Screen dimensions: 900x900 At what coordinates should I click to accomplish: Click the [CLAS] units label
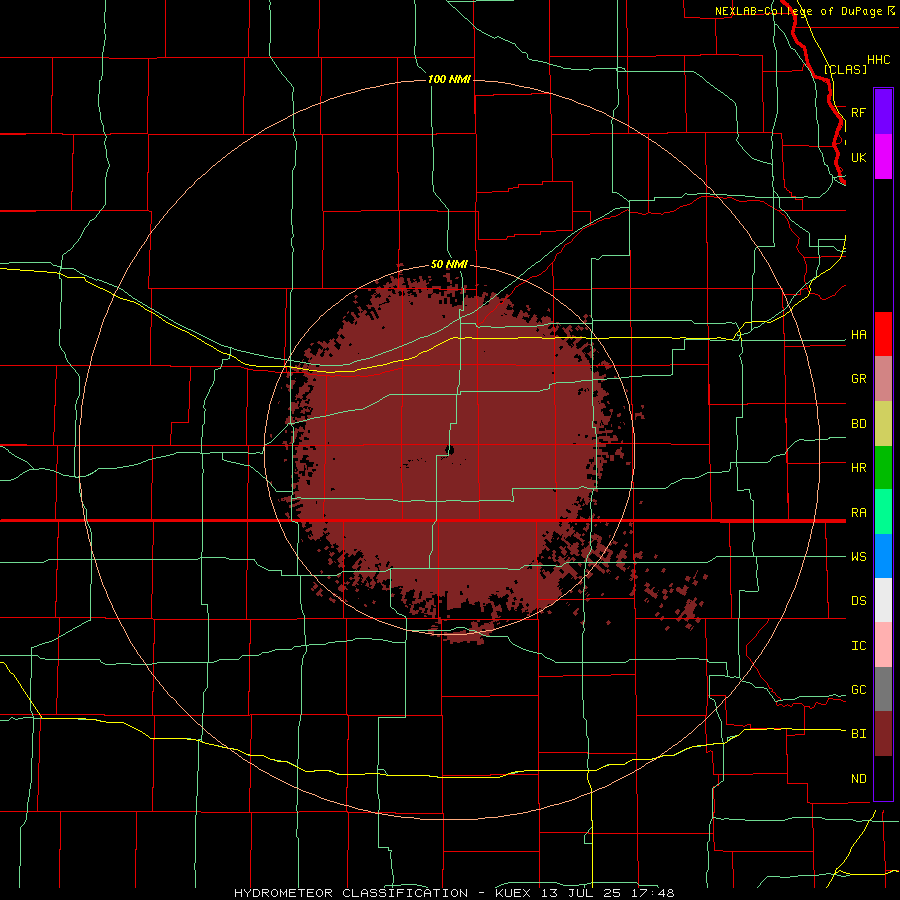[x=845, y=69]
